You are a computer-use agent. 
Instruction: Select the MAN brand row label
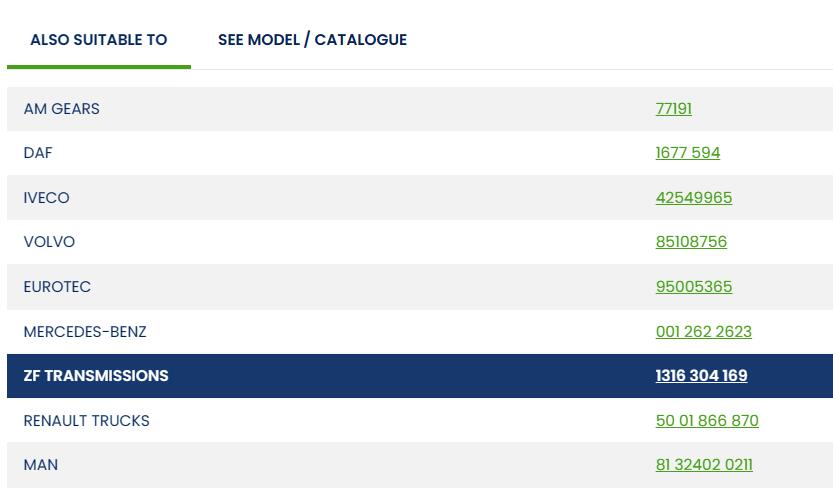click(x=41, y=465)
